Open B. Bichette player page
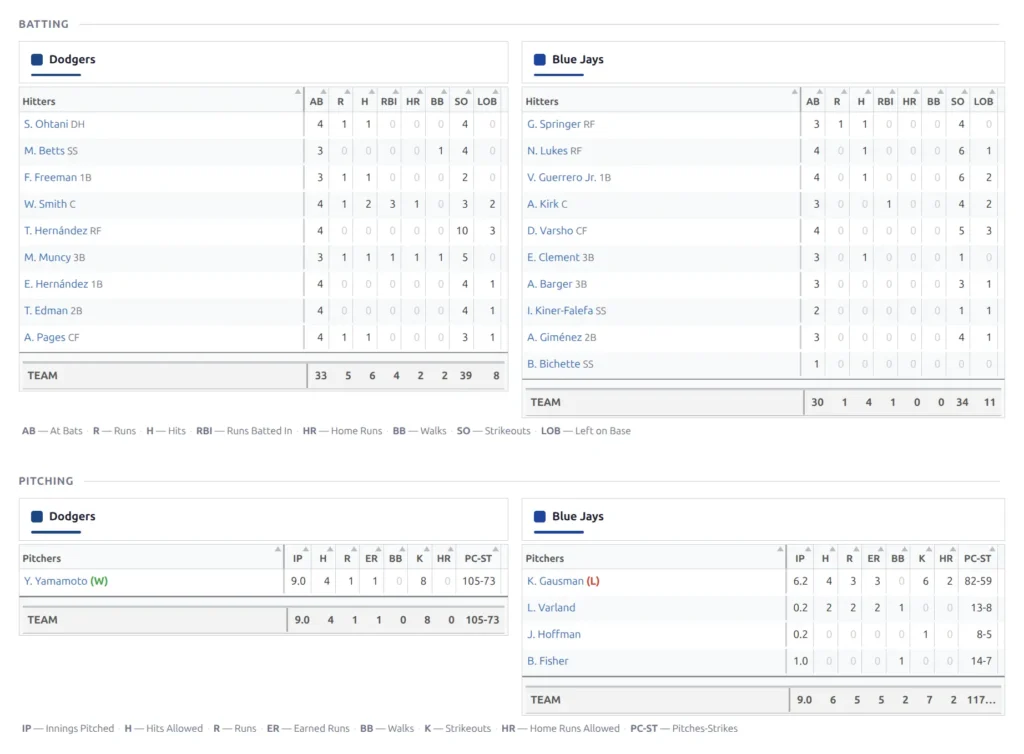The height and width of the screenshot is (754, 1024). 553,364
